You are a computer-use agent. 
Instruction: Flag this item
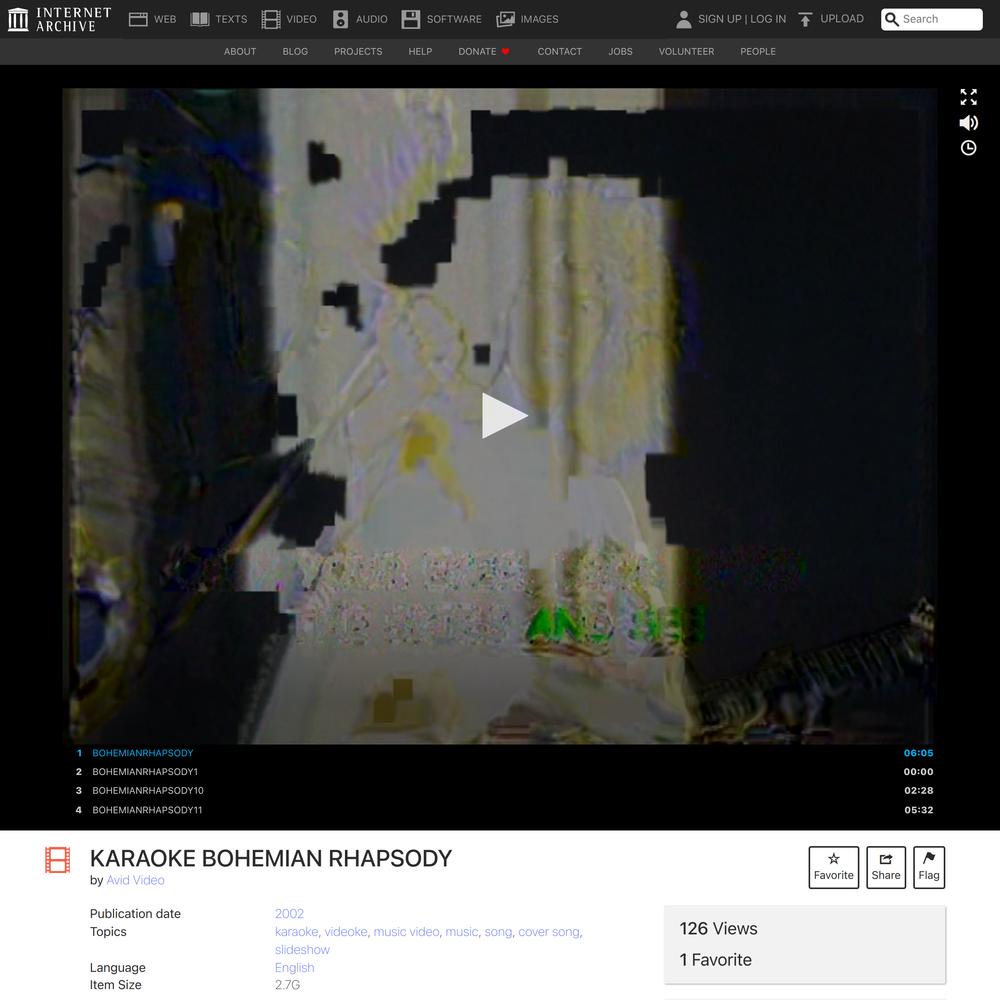pyautogui.click(x=929, y=867)
